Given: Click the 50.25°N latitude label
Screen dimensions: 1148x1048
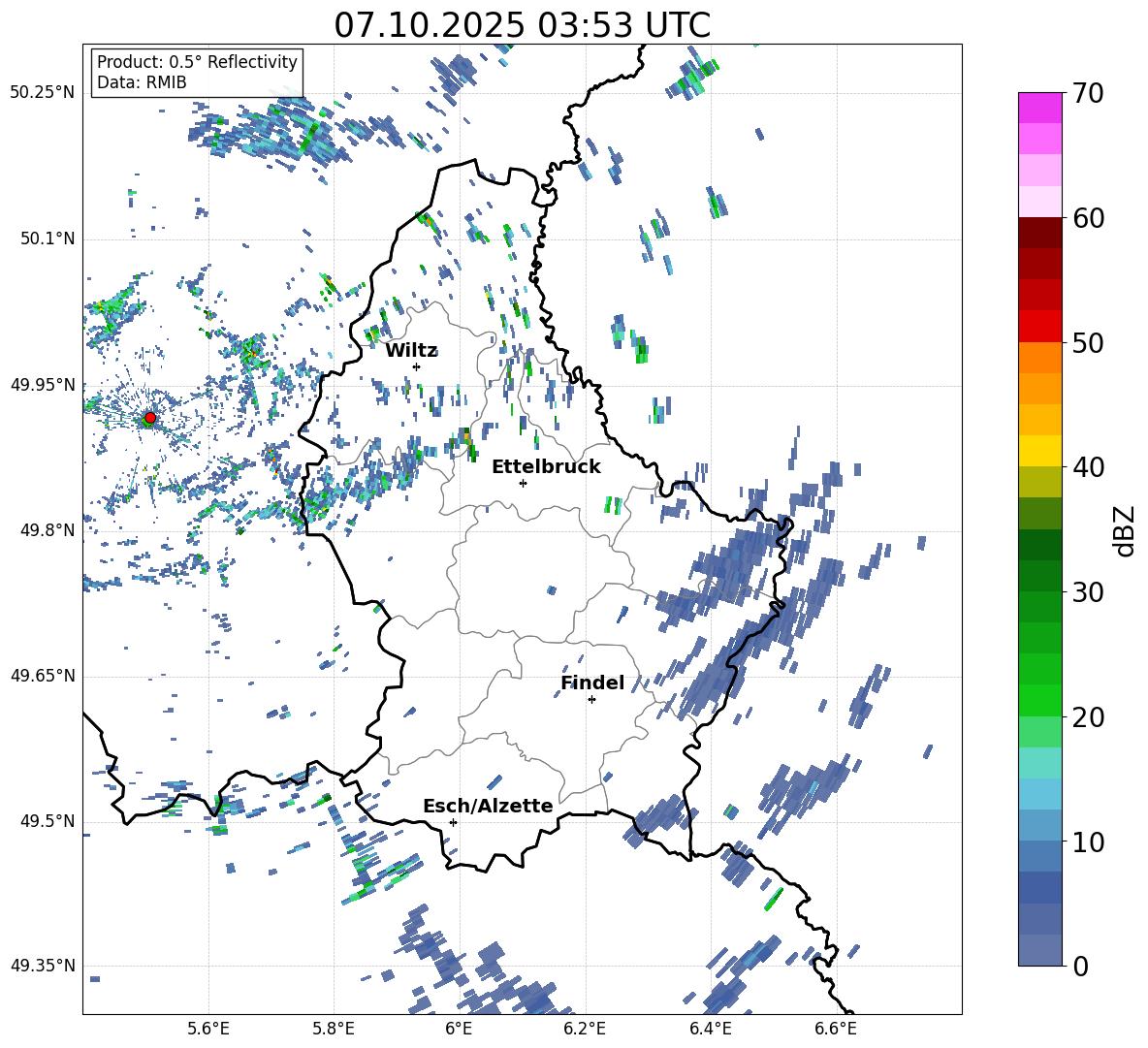Looking at the screenshot, I should (x=43, y=93).
